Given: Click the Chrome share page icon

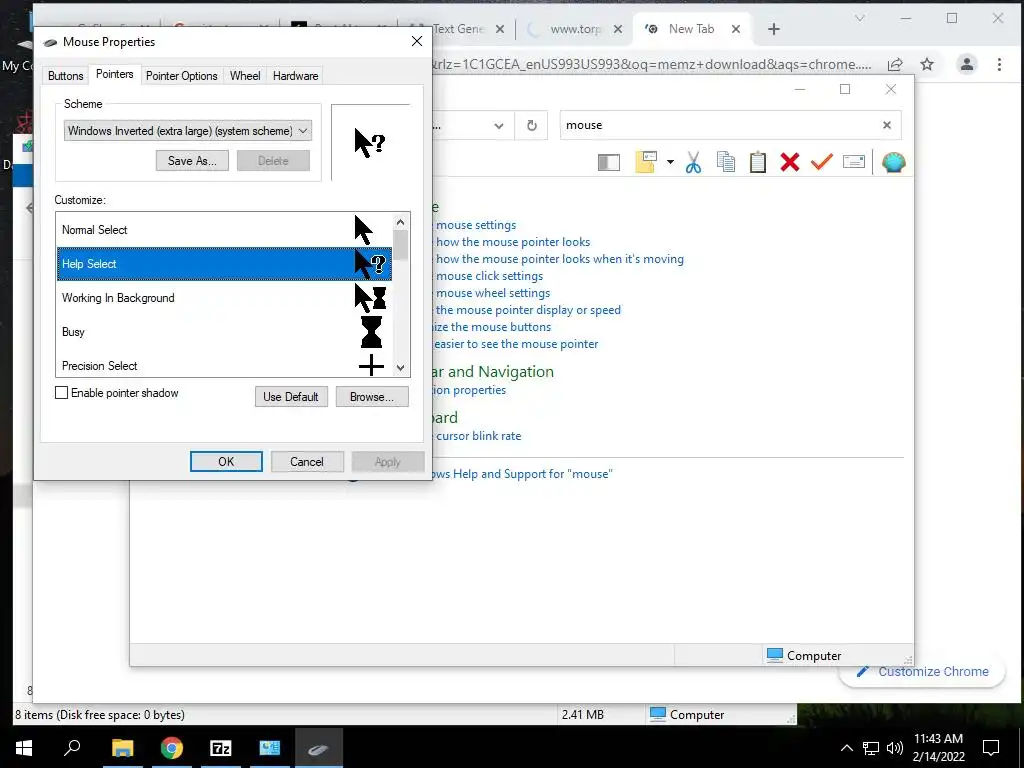Looking at the screenshot, I should click(x=895, y=64).
